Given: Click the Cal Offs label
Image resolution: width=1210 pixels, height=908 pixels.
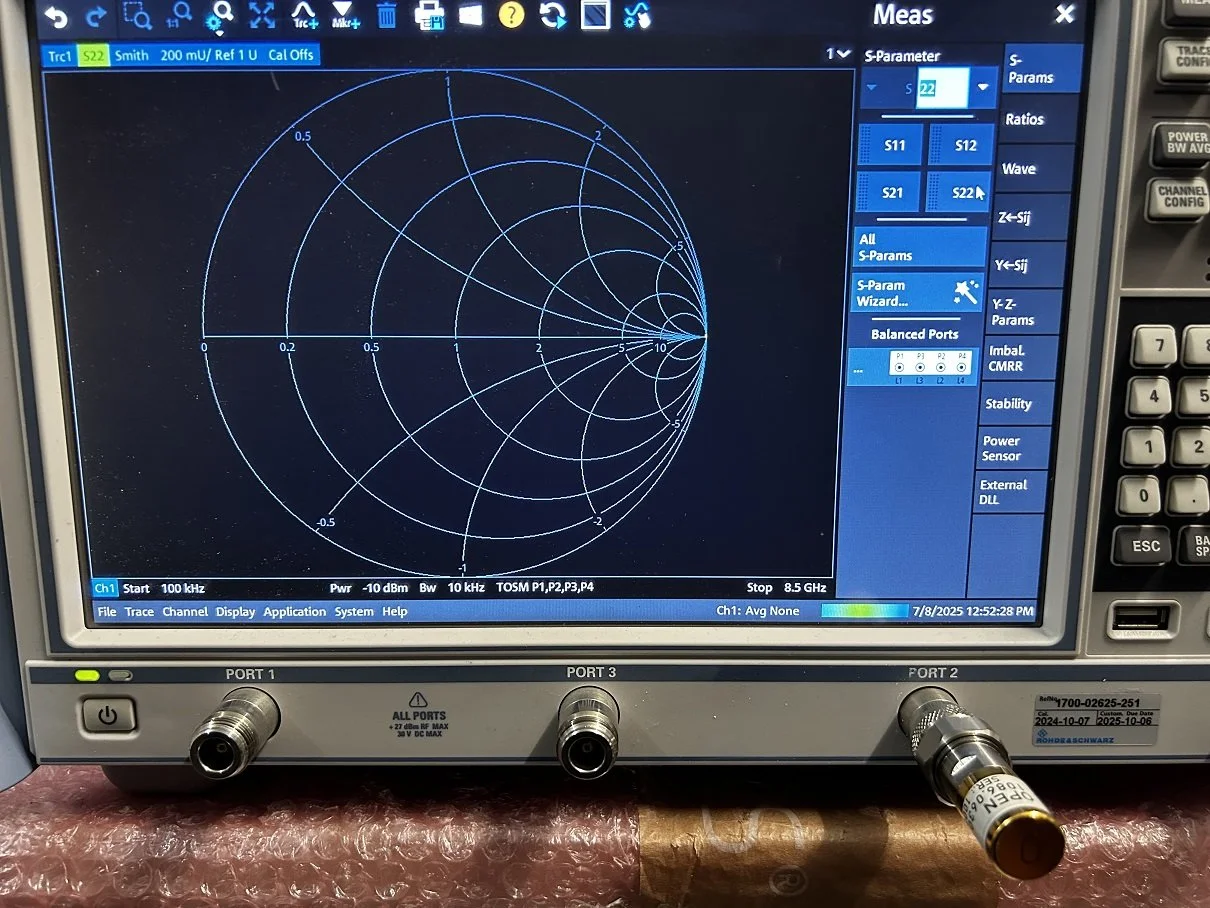Looking at the screenshot, I should [290, 55].
